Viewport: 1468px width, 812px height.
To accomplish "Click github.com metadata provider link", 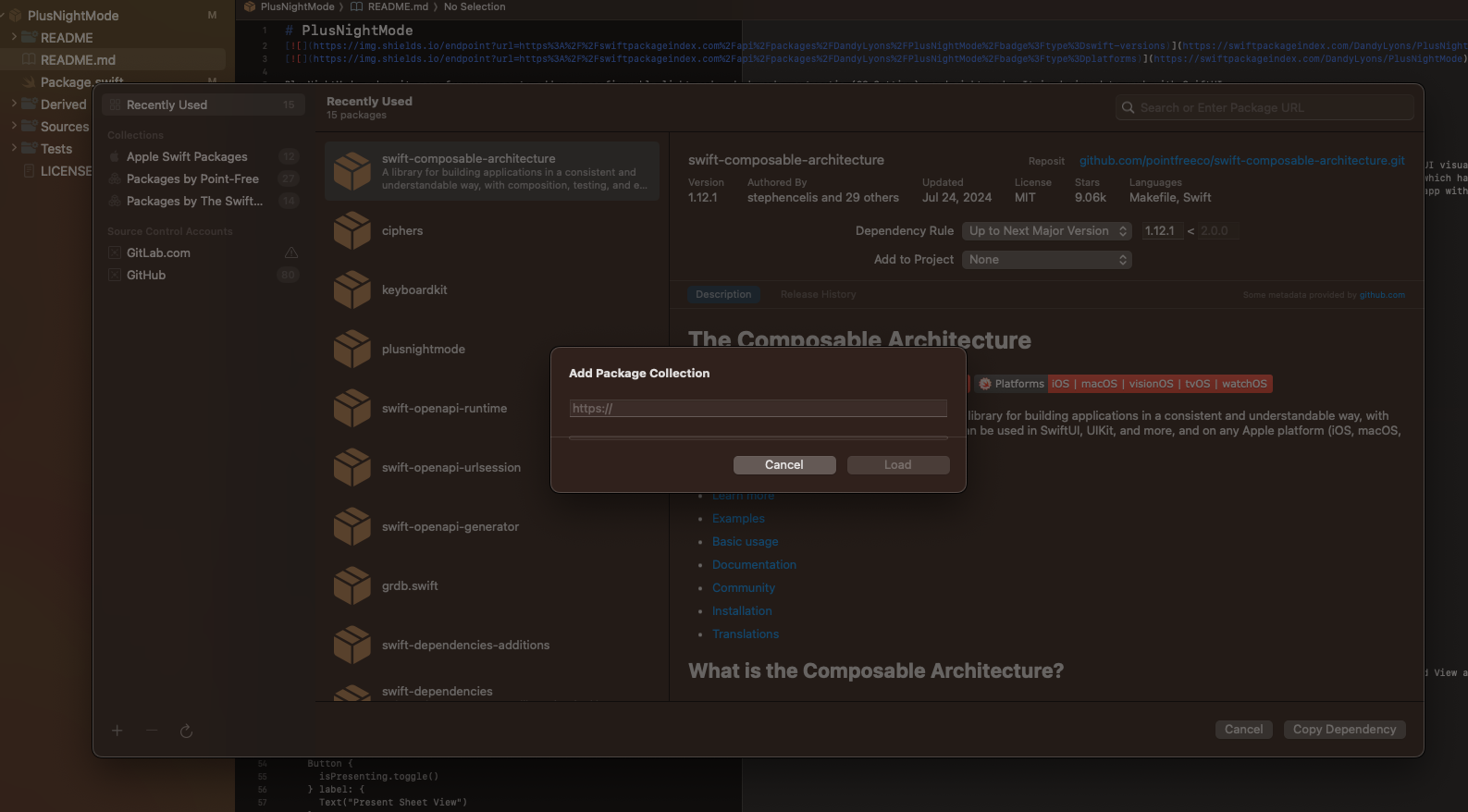I will tap(1382, 295).
